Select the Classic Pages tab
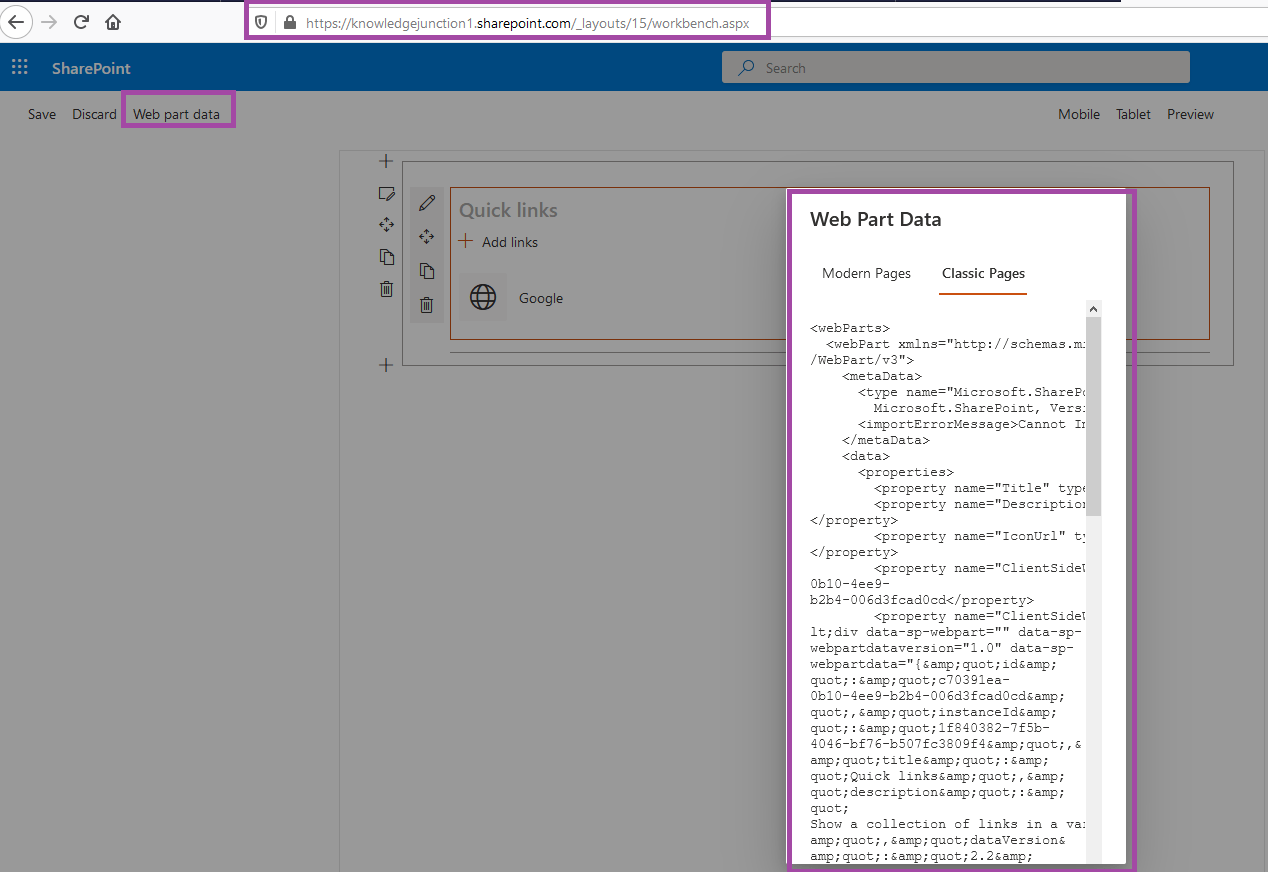 [983, 273]
